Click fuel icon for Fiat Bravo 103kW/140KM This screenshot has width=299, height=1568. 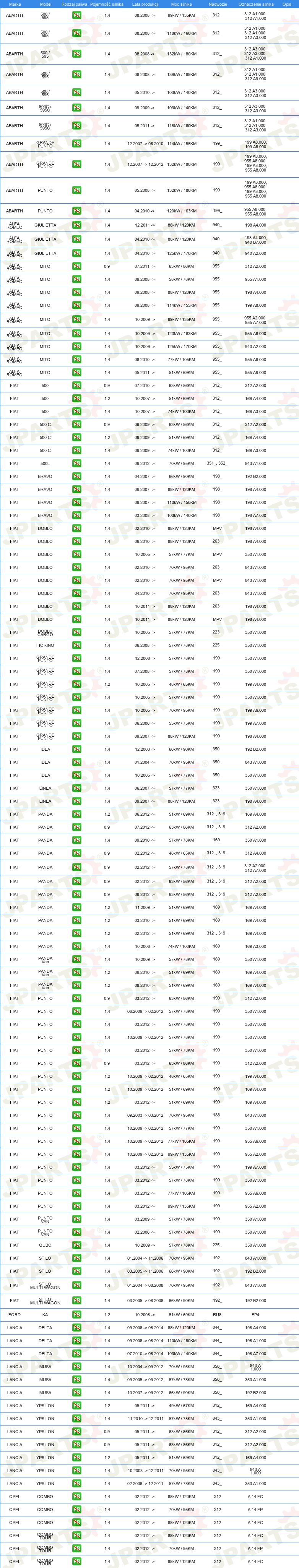click(76, 515)
